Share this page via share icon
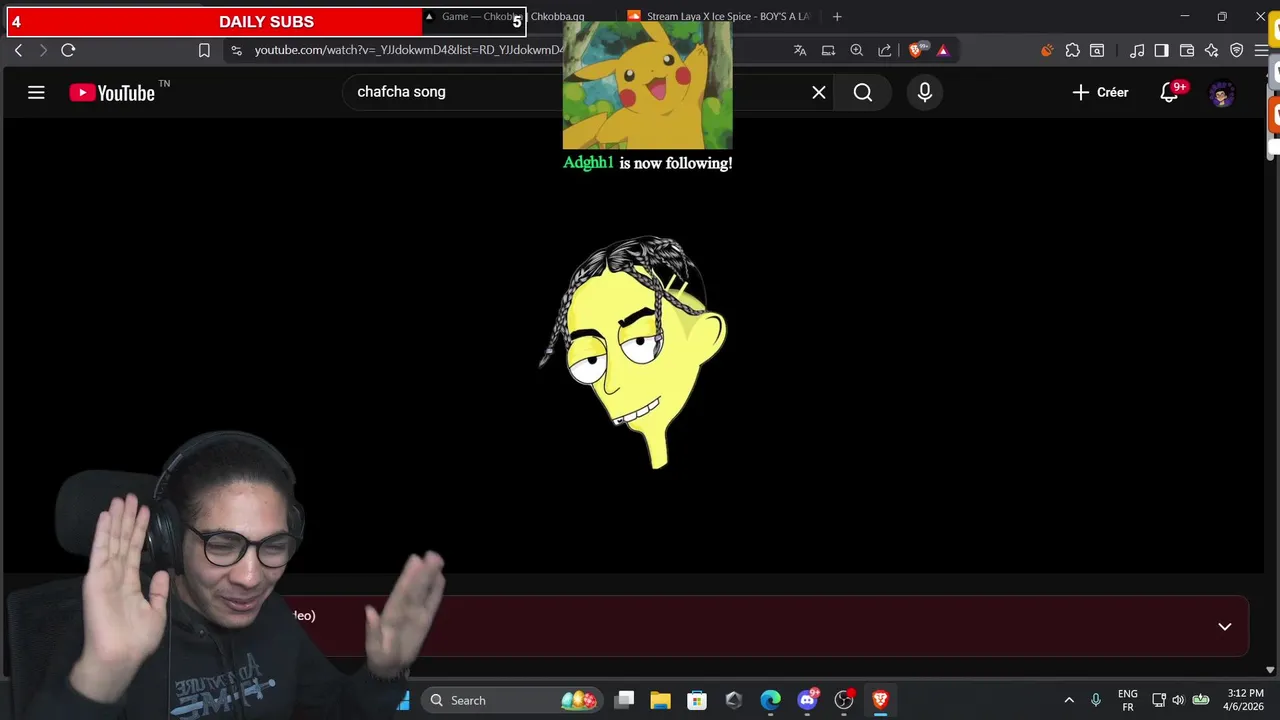This screenshot has width=1280, height=720. (885, 50)
